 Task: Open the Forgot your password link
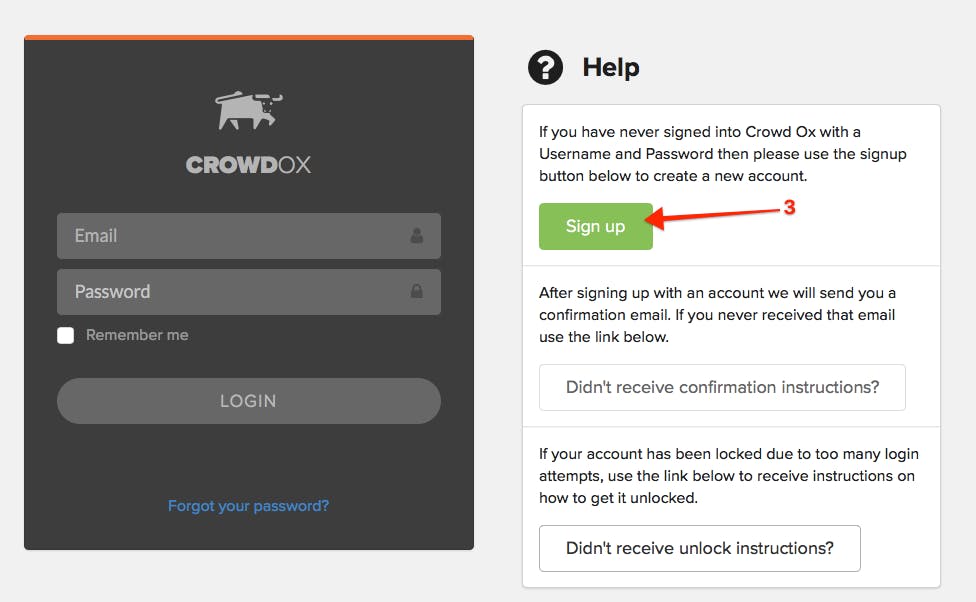pyautogui.click(x=248, y=506)
